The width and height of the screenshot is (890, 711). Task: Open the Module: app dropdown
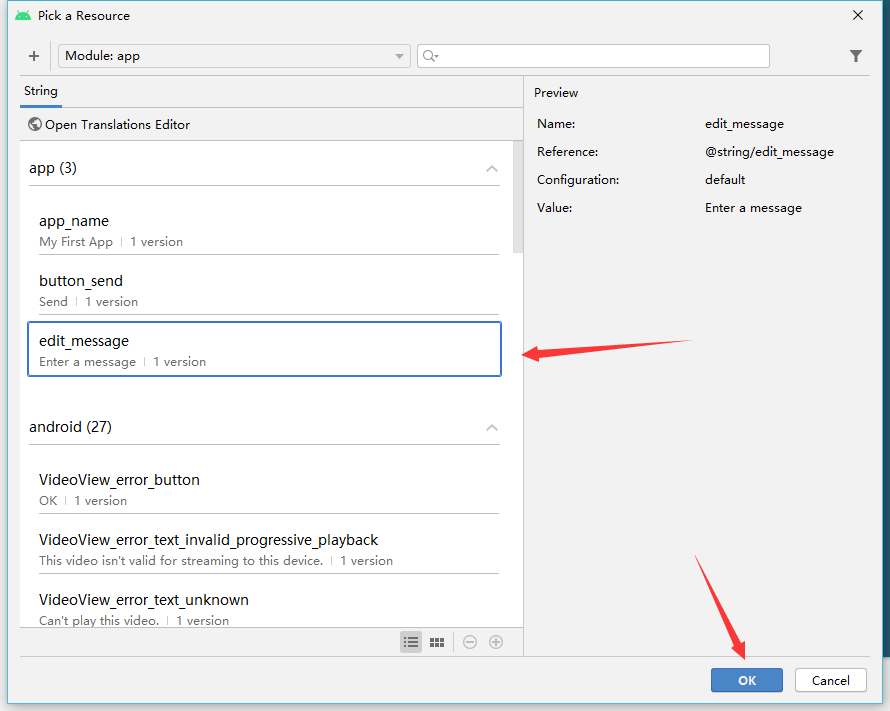pos(234,56)
